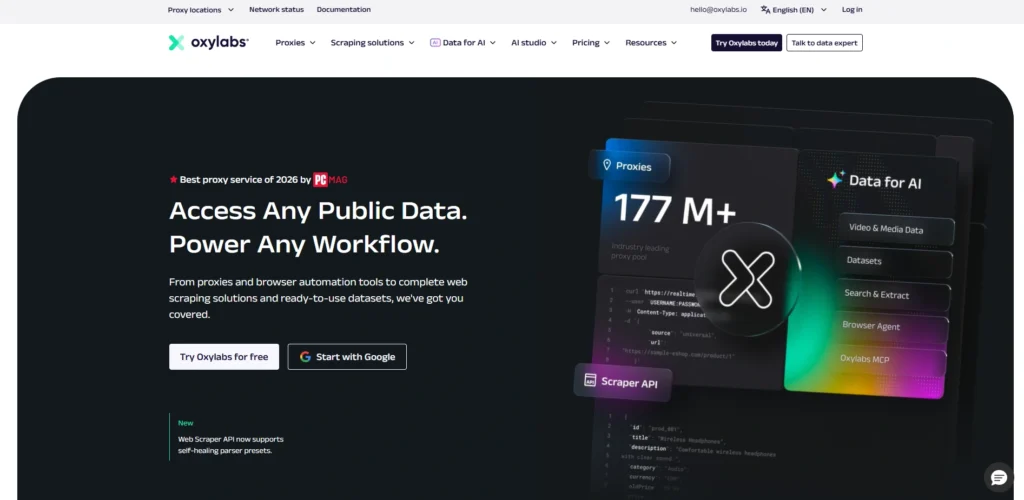Open the Pricing navigation menu
Viewport: 1024px width, 500px height.
(591, 42)
